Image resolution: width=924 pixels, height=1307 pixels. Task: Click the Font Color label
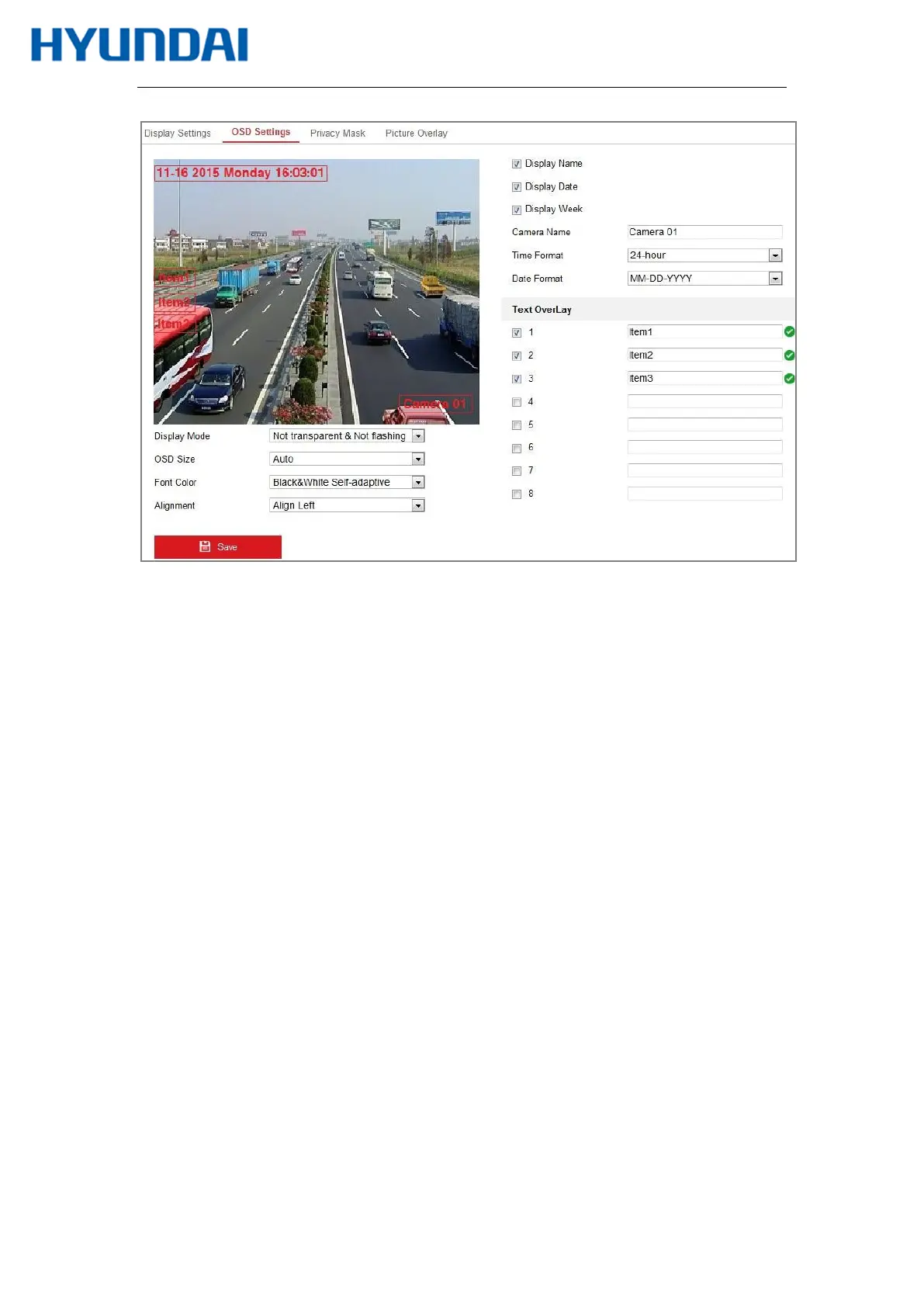pyautogui.click(x=175, y=483)
